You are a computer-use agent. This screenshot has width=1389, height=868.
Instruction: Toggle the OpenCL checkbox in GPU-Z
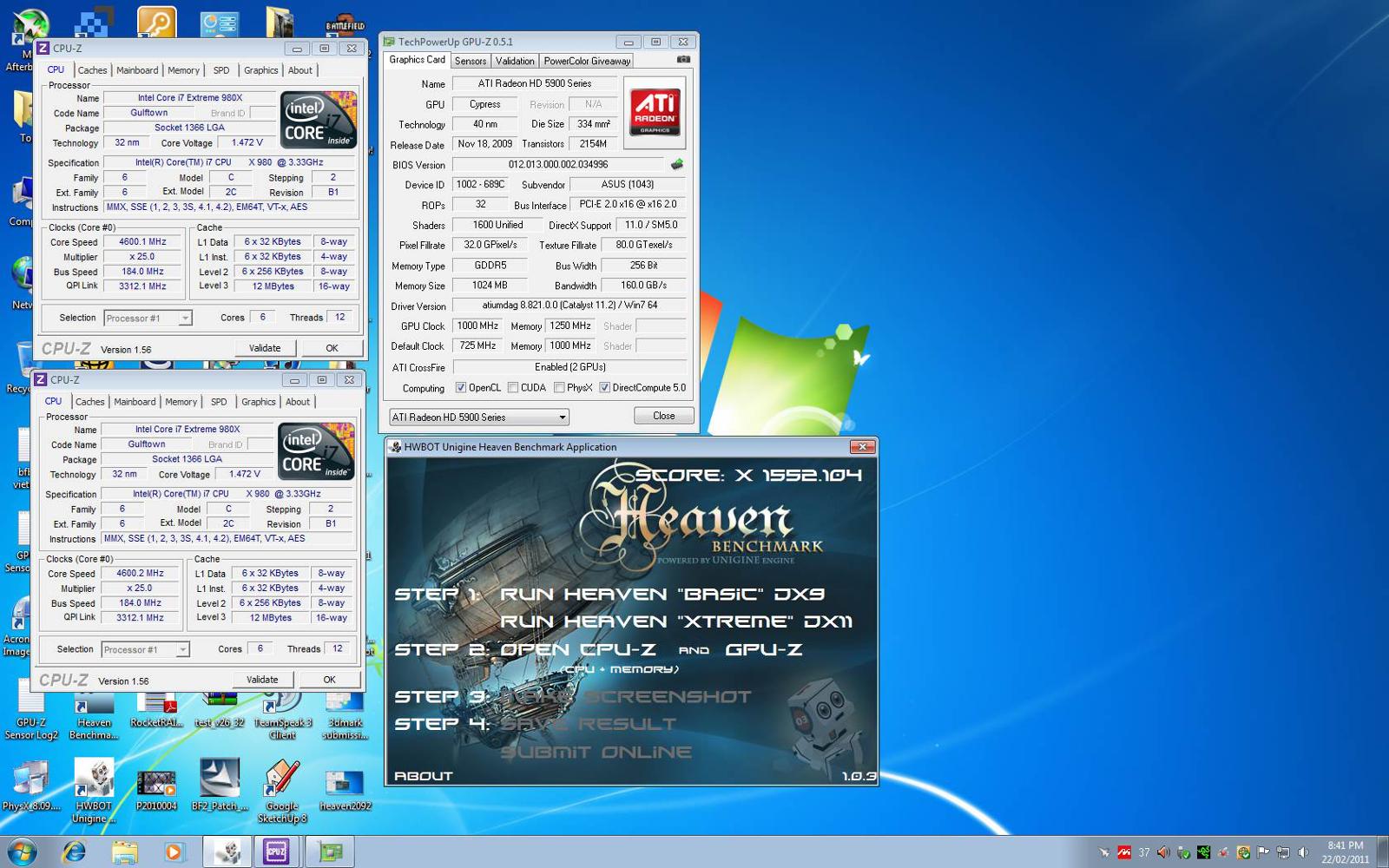pos(461,388)
